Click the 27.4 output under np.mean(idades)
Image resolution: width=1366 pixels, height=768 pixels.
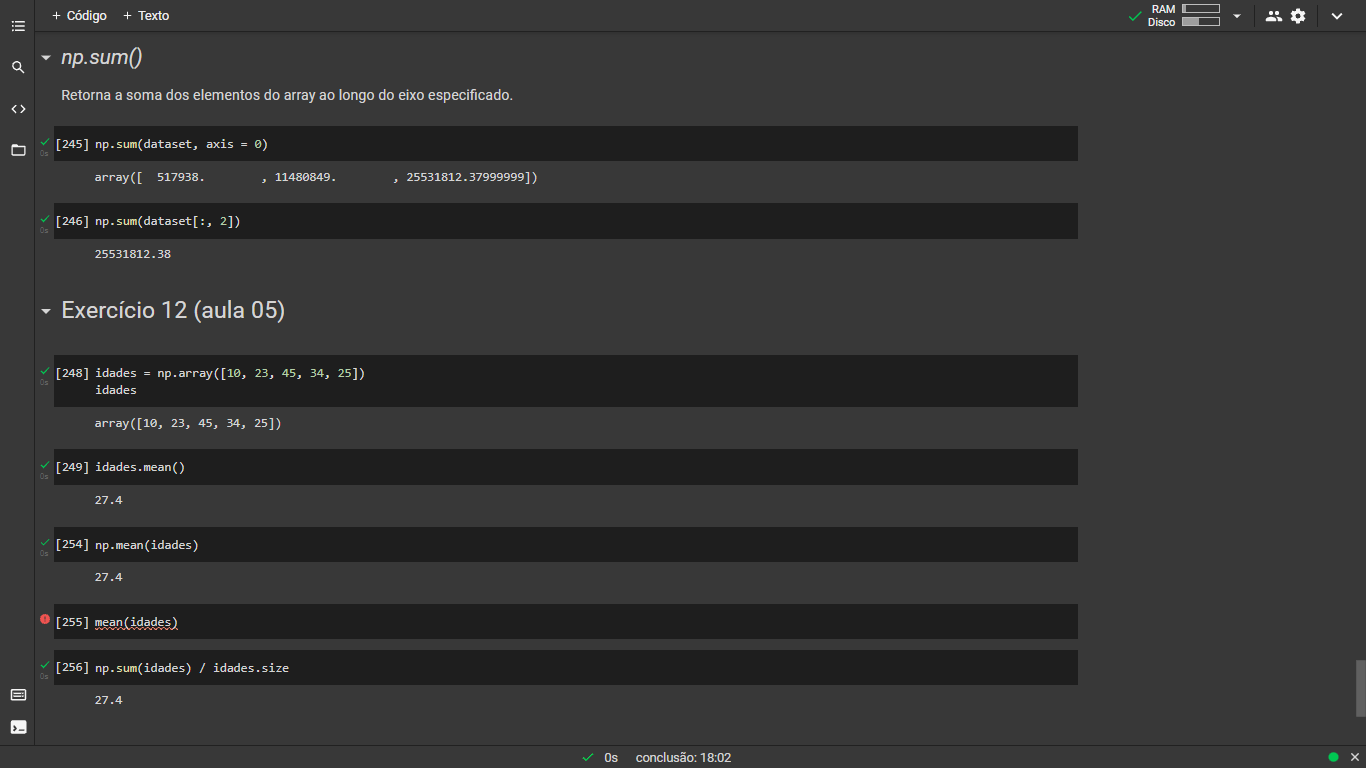point(108,577)
